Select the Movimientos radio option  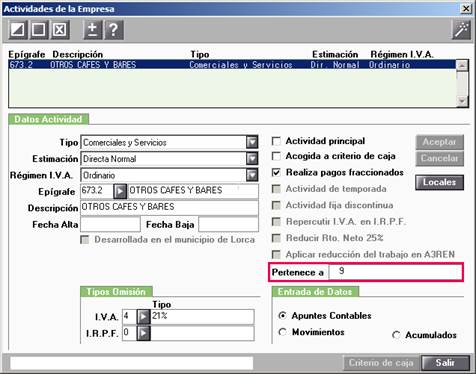282,332
